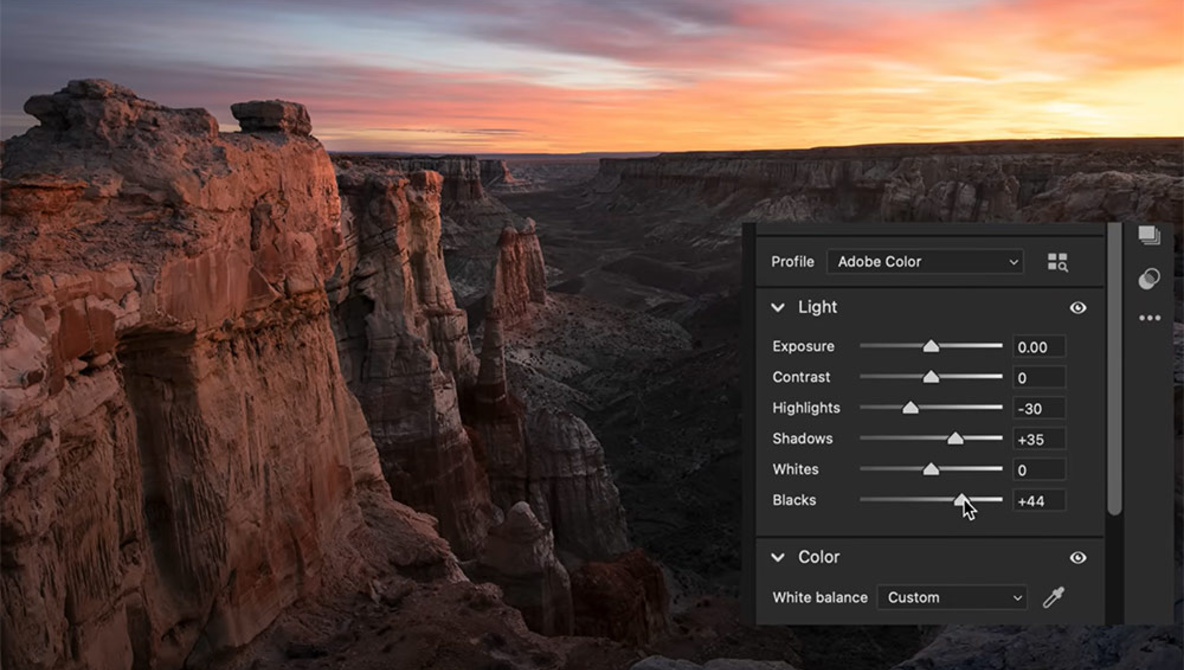Click the Shadows label
The image size is (1184, 670).
click(803, 439)
